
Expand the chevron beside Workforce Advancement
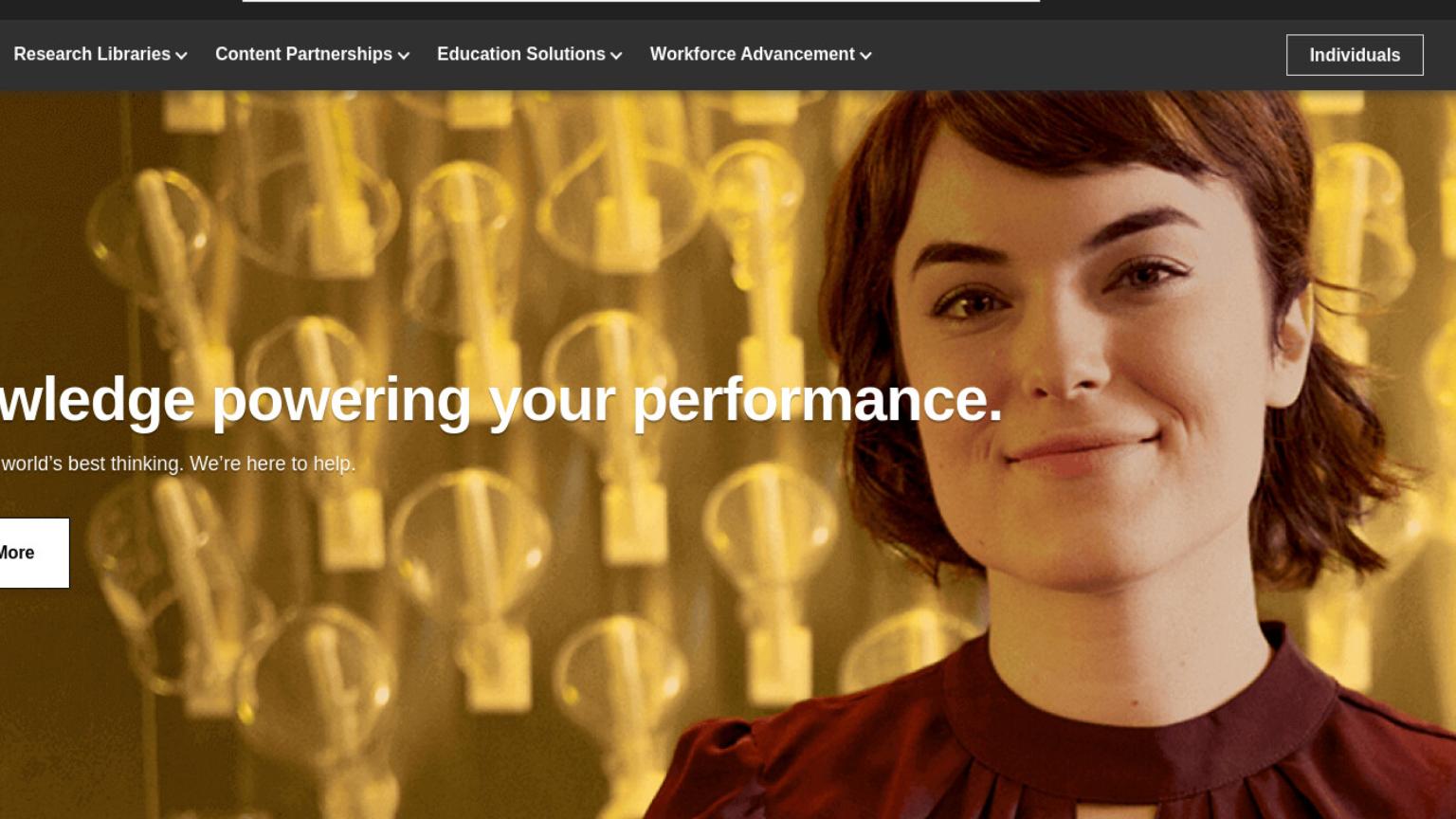865,56
